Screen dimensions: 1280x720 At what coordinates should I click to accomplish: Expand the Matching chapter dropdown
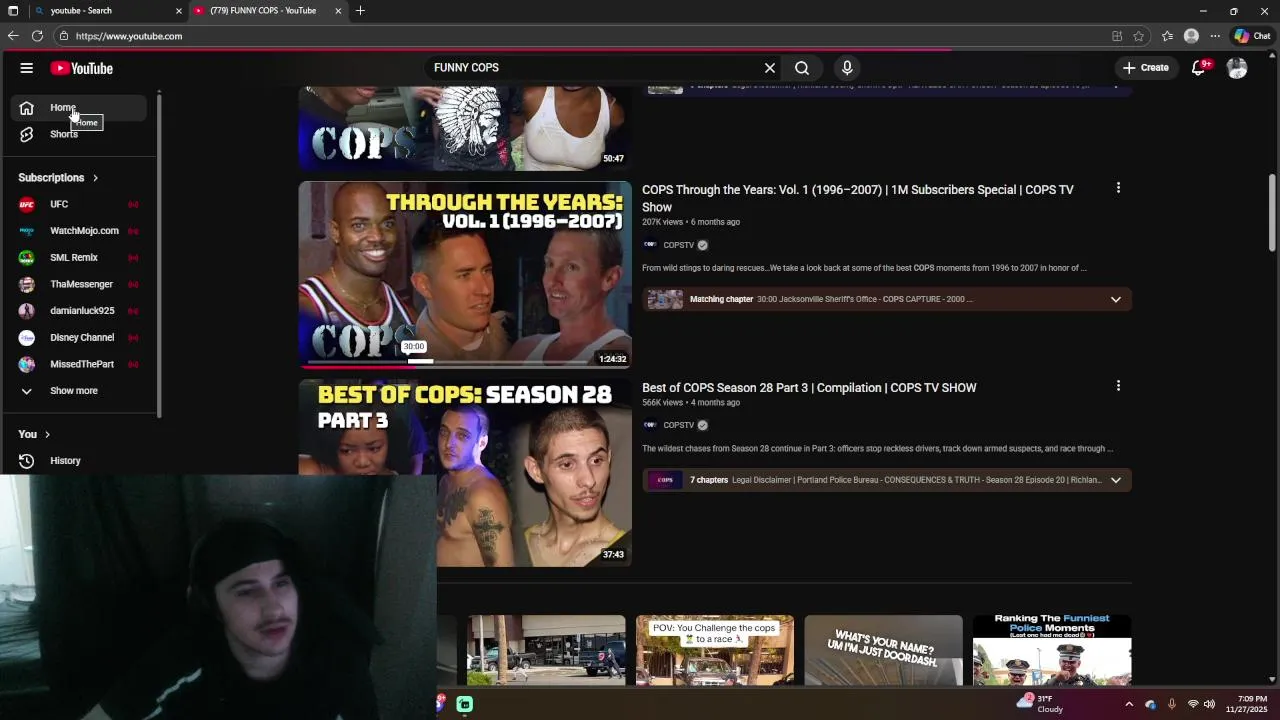click(1116, 299)
